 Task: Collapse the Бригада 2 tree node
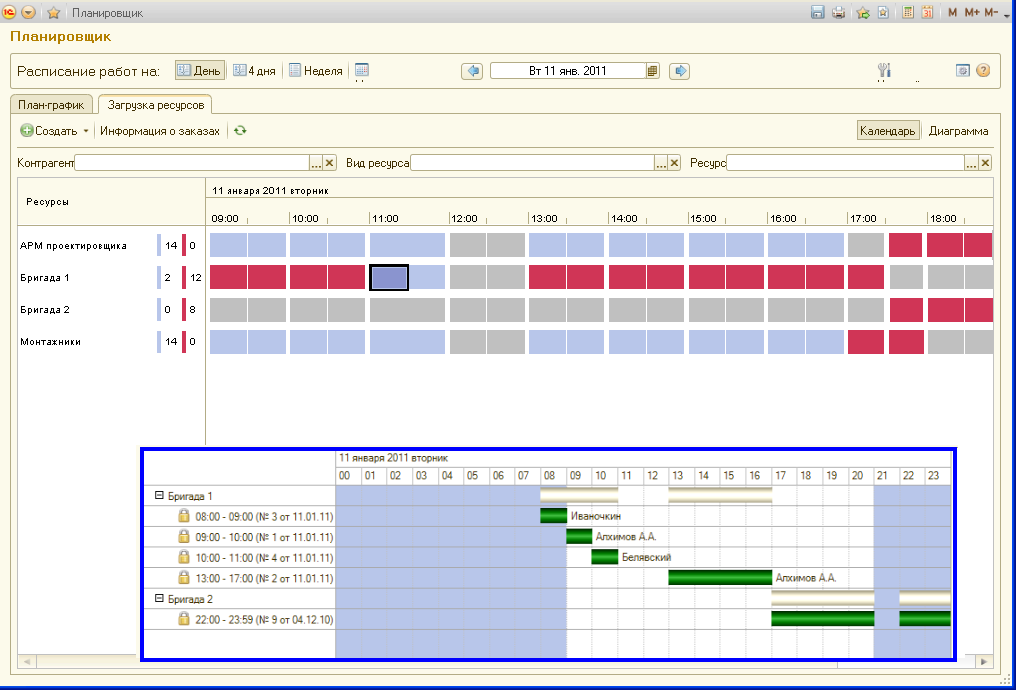coord(159,599)
